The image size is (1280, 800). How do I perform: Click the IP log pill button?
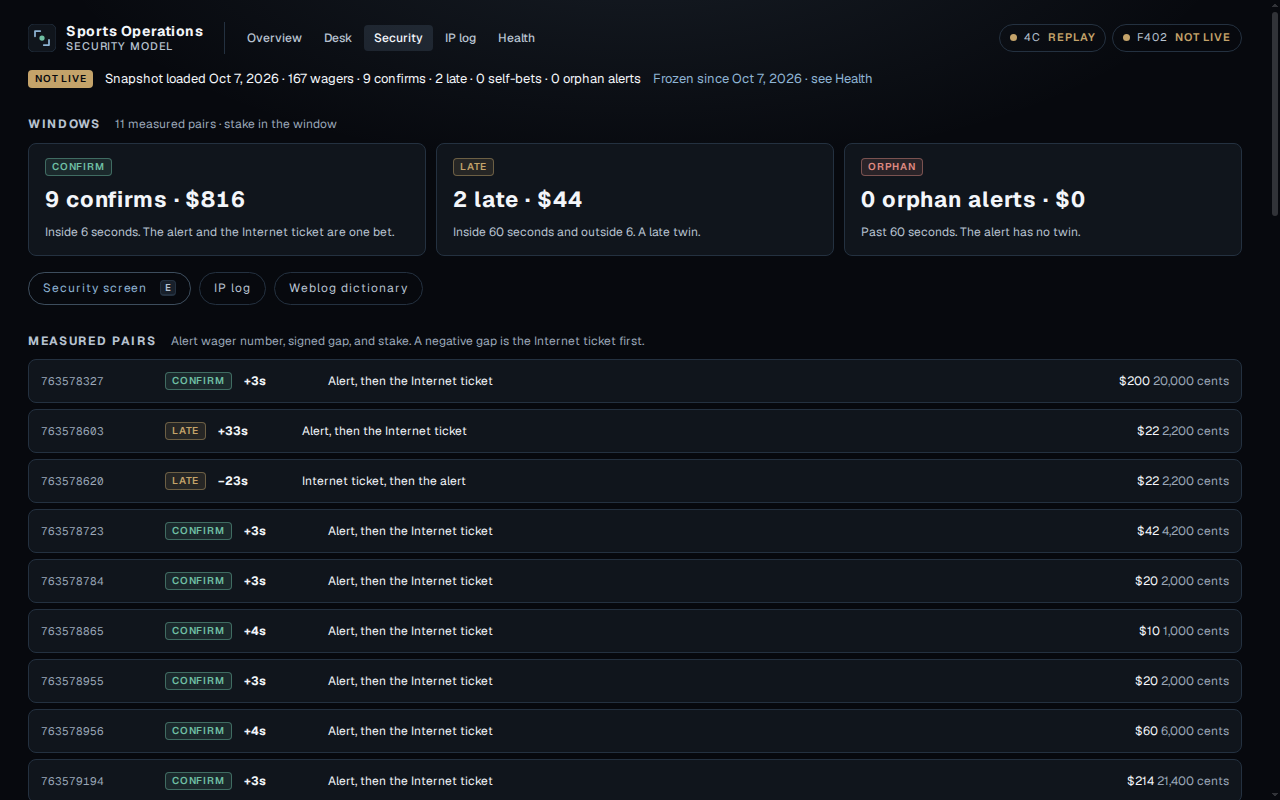[x=232, y=288]
